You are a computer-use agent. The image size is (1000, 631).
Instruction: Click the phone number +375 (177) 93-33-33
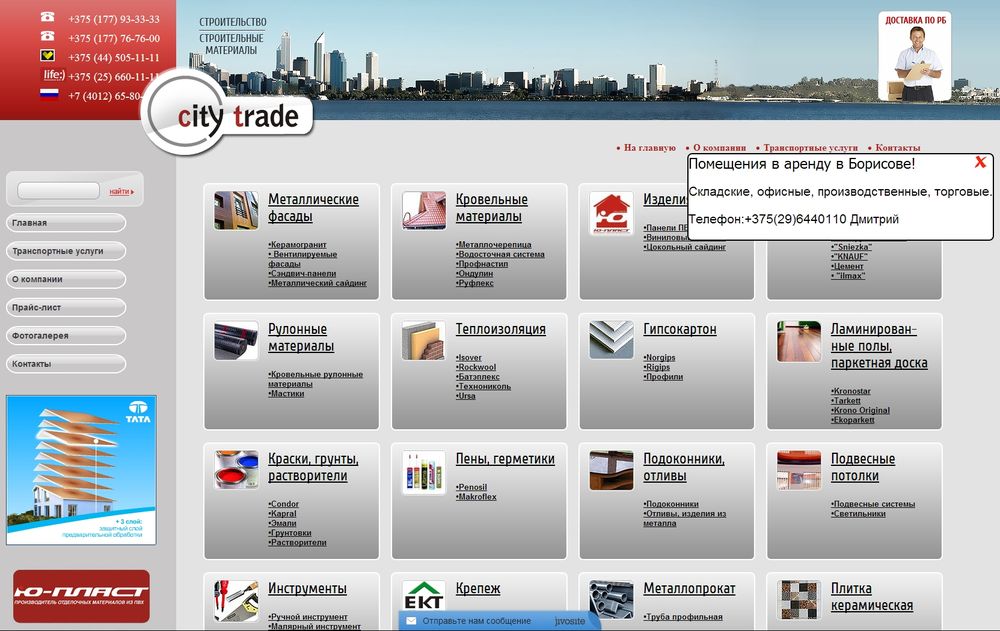point(114,19)
